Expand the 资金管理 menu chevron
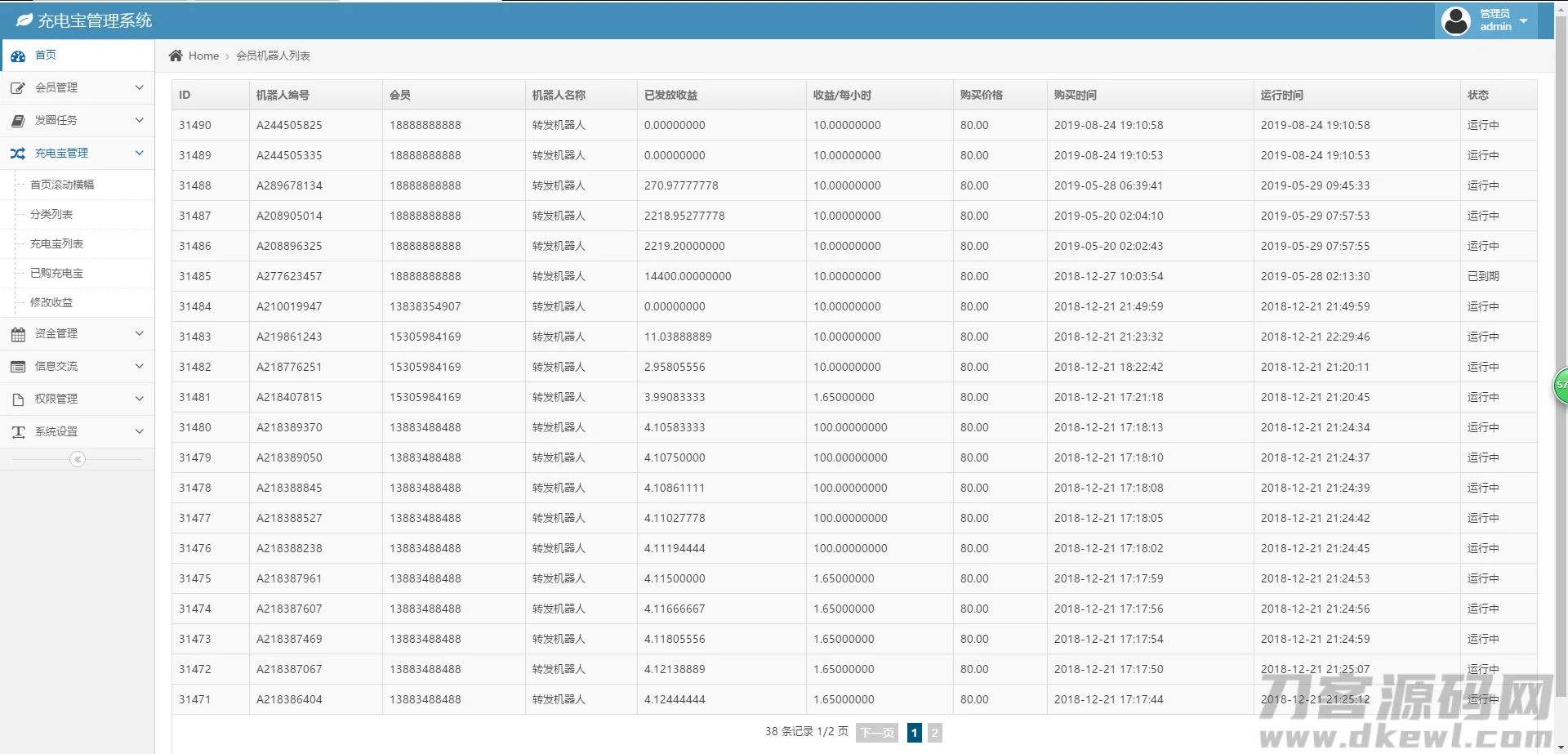The image size is (1568, 754). click(x=139, y=333)
